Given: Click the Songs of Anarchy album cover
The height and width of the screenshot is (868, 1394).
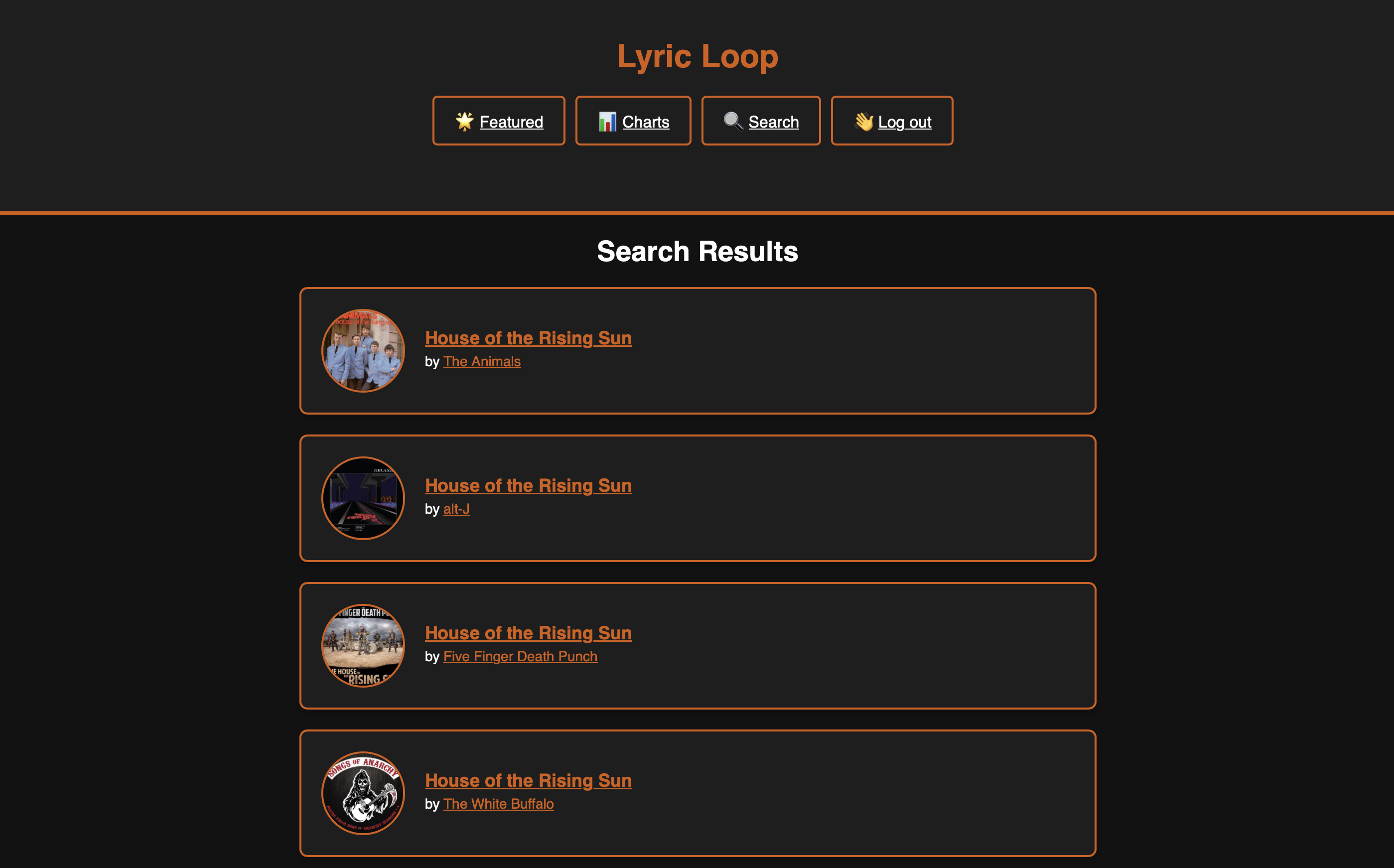Looking at the screenshot, I should coord(363,793).
